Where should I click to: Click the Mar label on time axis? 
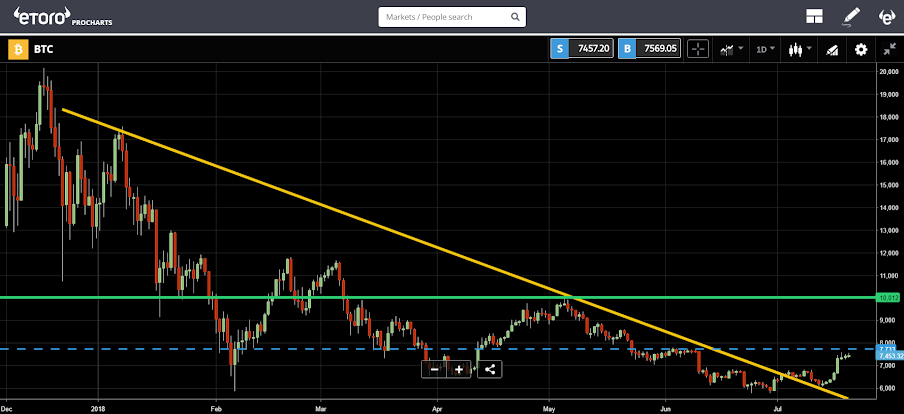[321, 408]
